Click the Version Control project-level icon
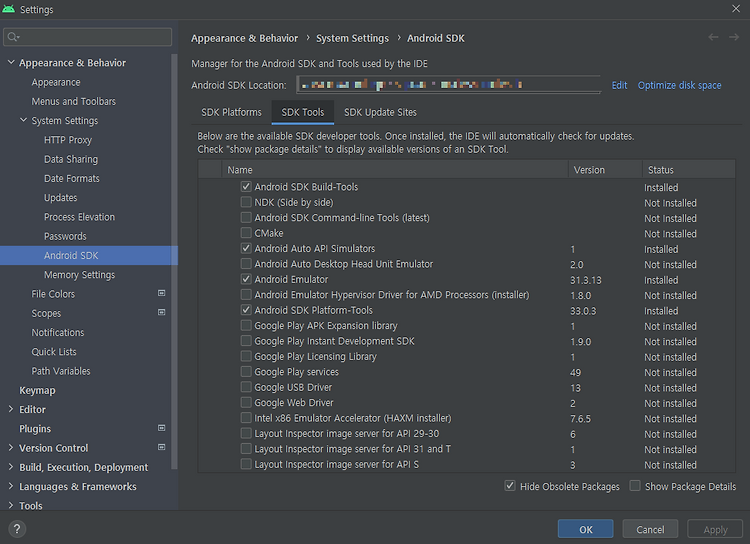 click(x=162, y=447)
